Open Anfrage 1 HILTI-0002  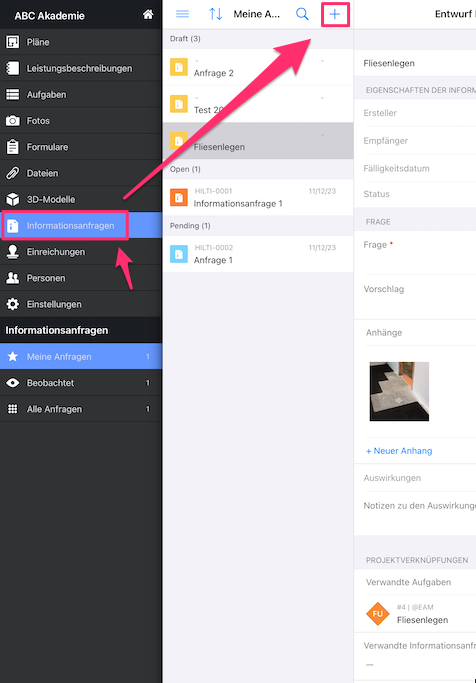[x=258, y=254]
